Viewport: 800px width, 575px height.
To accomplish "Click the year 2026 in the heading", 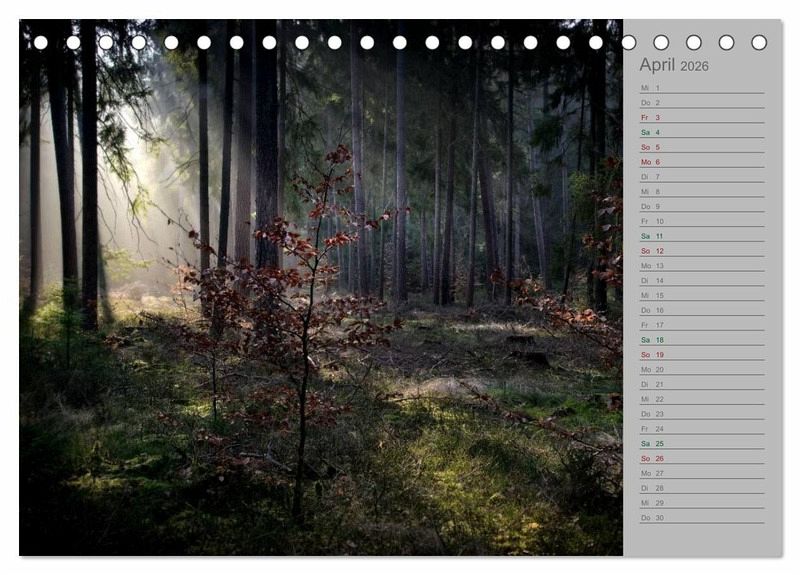I will coord(694,67).
